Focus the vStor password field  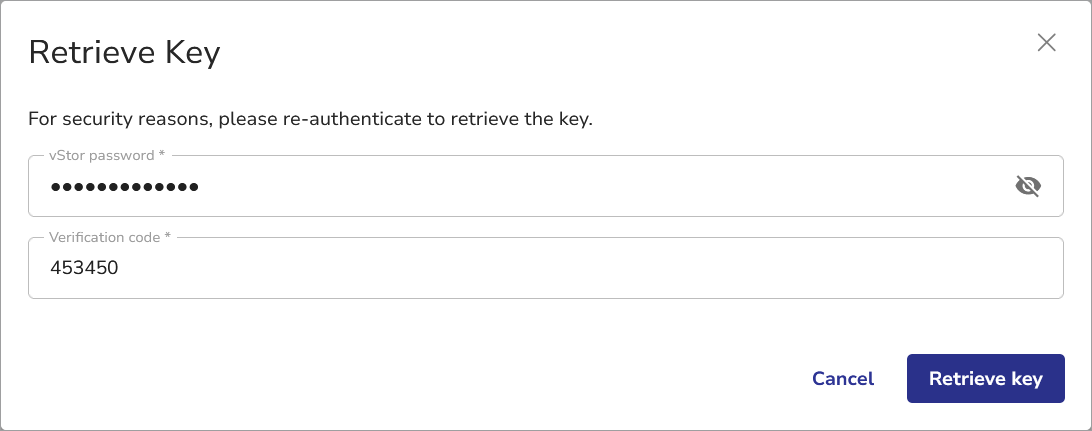click(x=500, y=186)
